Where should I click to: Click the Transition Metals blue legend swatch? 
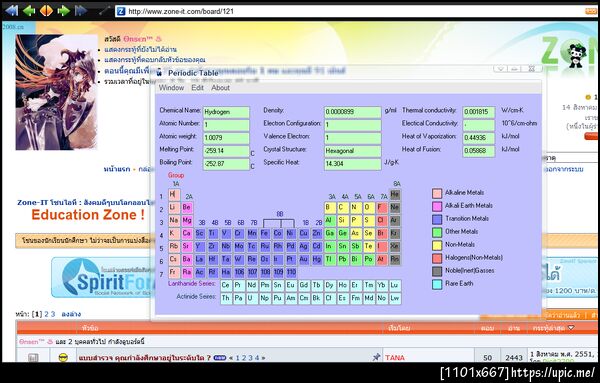pos(437,219)
